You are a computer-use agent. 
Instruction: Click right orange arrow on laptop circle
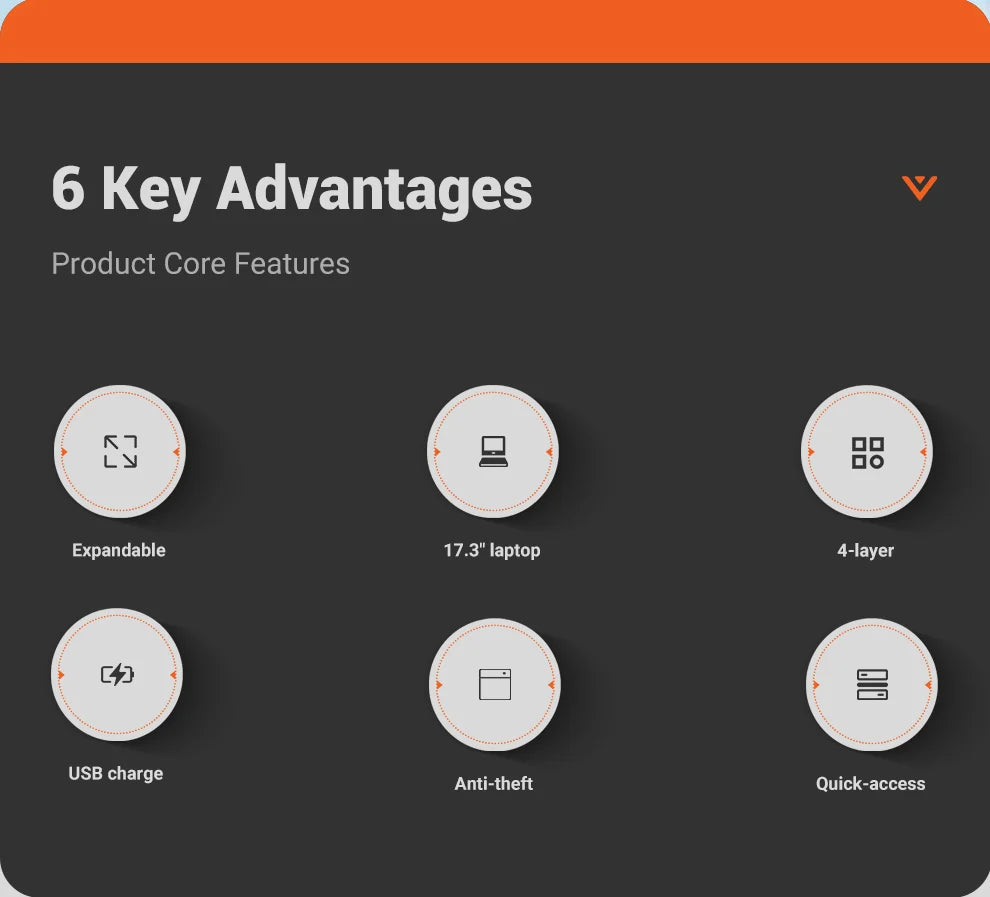[549, 451]
